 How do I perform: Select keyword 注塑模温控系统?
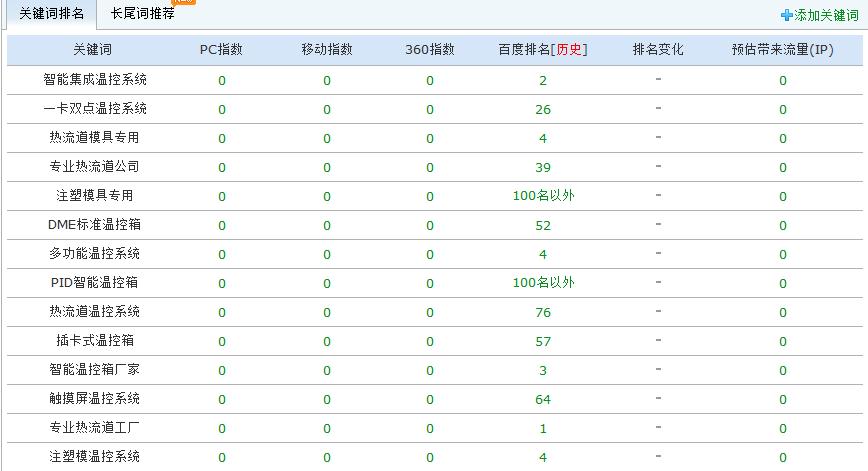click(x=95, y=457)
